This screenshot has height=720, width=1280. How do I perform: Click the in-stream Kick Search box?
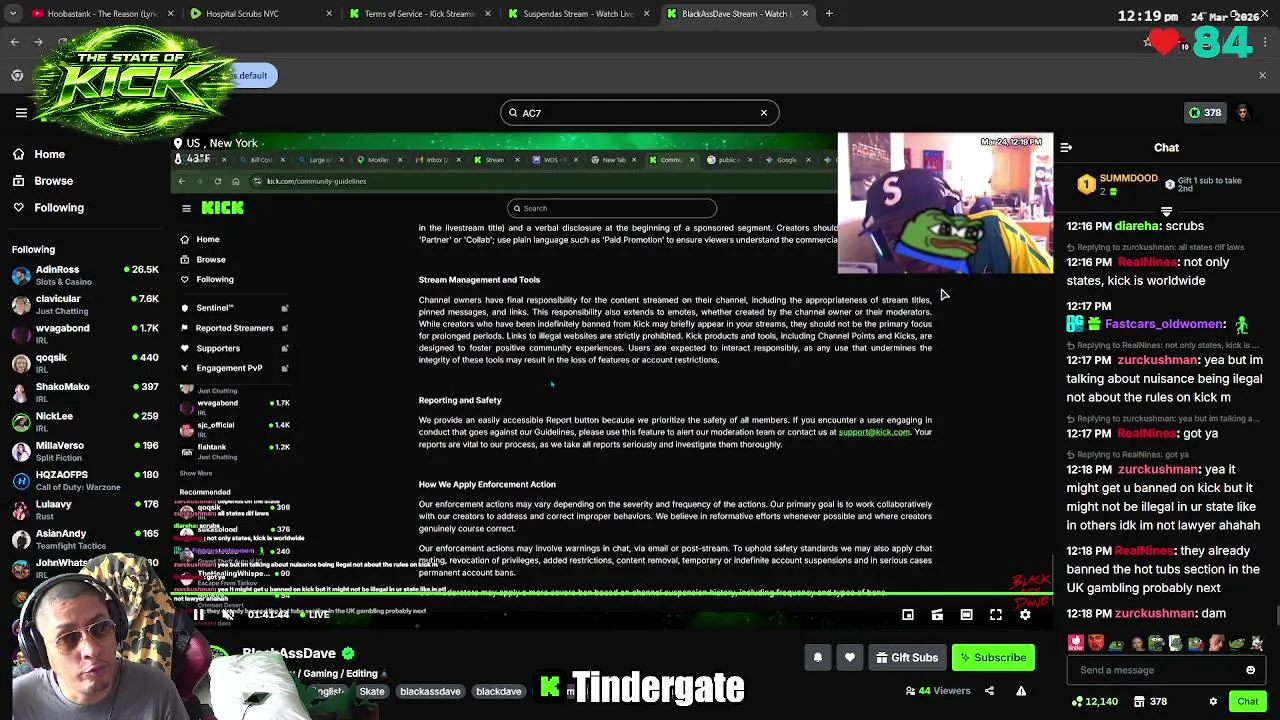point(612,208)
